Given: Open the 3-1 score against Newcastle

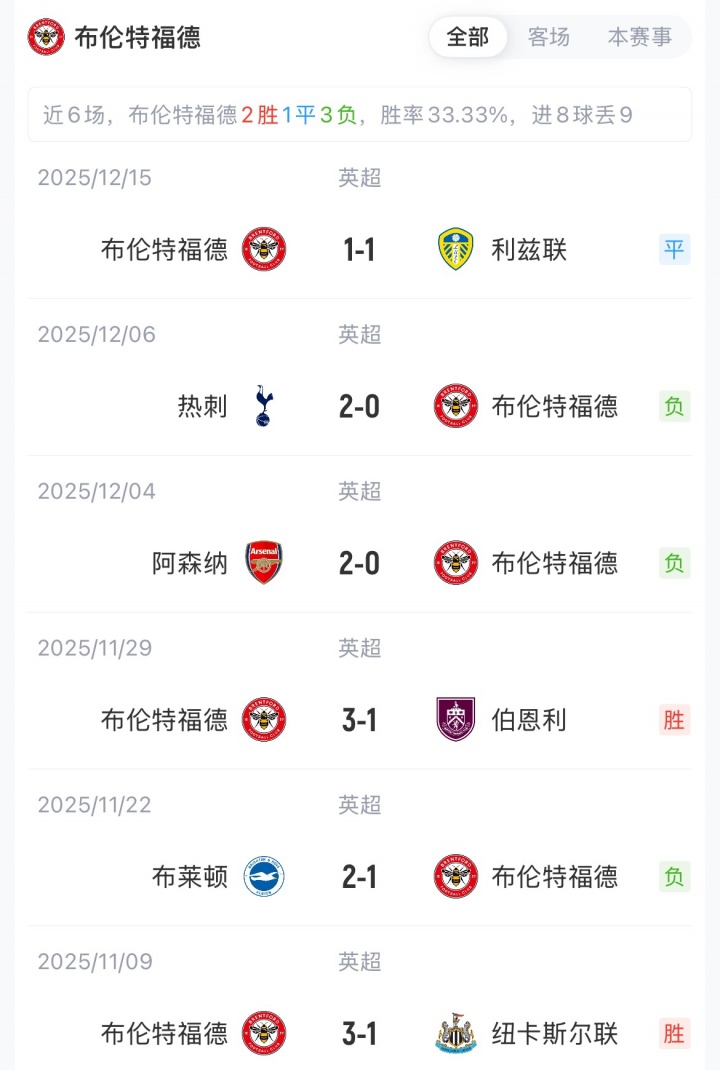Looking at the screenshot, I should (x=359, y=1032).
